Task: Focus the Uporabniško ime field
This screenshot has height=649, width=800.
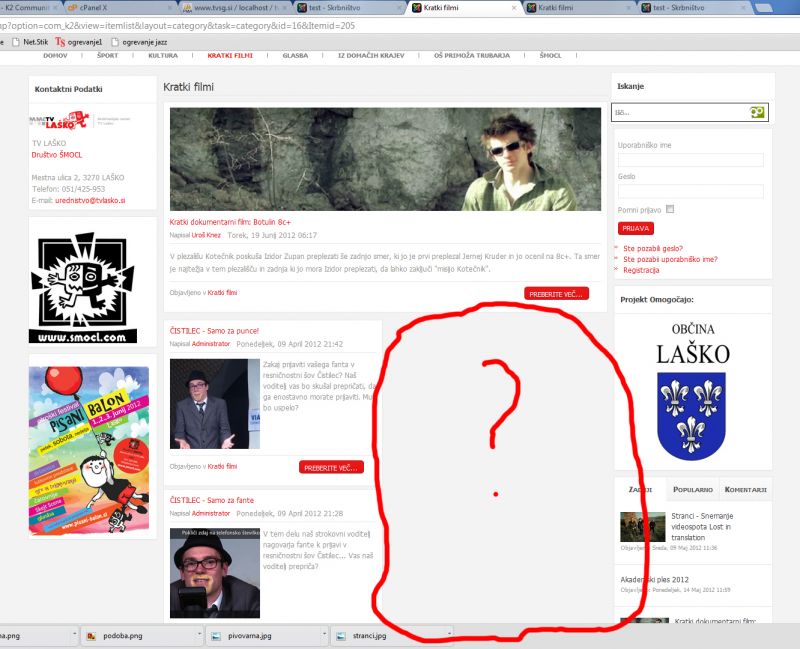Action: (690, 160)
